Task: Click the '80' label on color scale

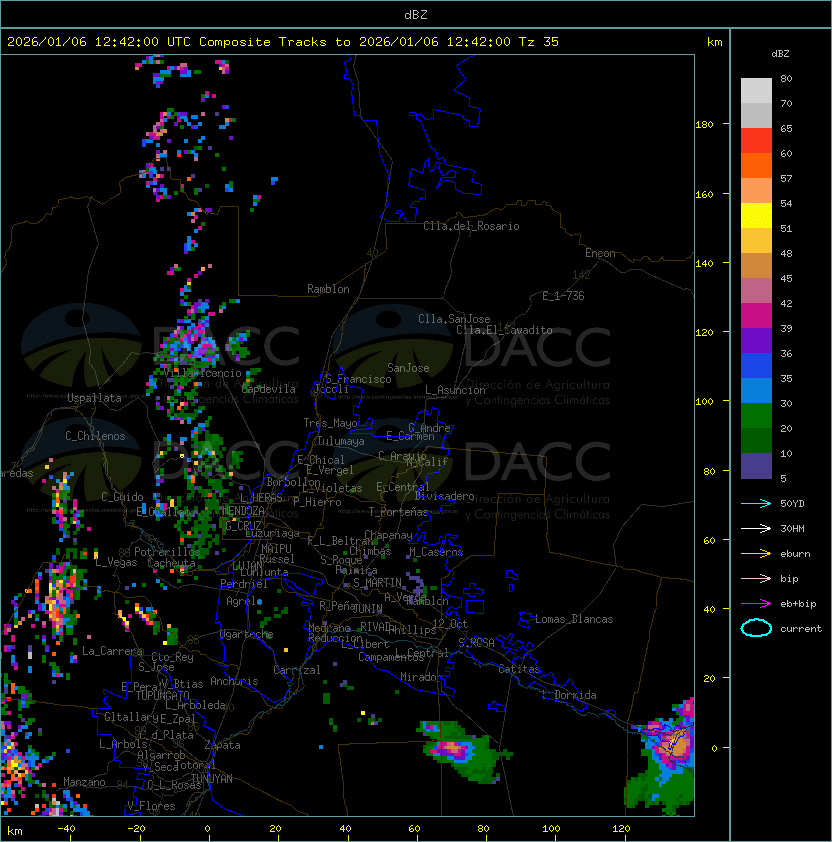Action: click(x=786, y=78)
